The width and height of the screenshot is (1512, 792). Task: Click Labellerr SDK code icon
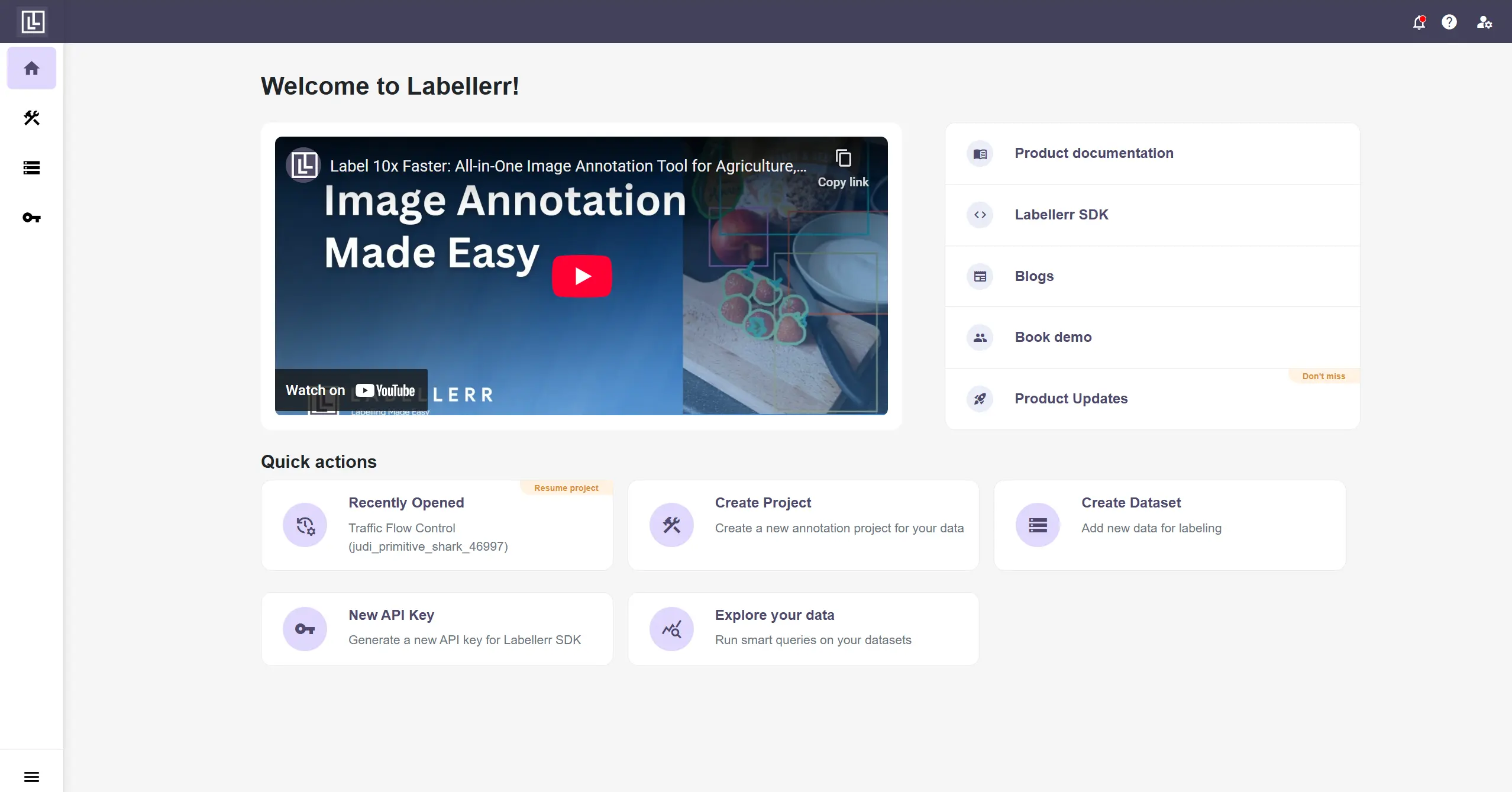980,215
